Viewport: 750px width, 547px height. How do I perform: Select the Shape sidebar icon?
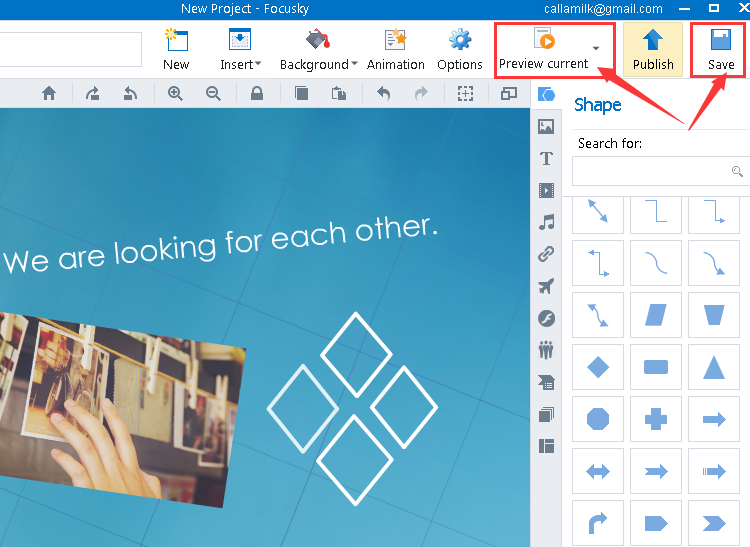click(546, 94)
